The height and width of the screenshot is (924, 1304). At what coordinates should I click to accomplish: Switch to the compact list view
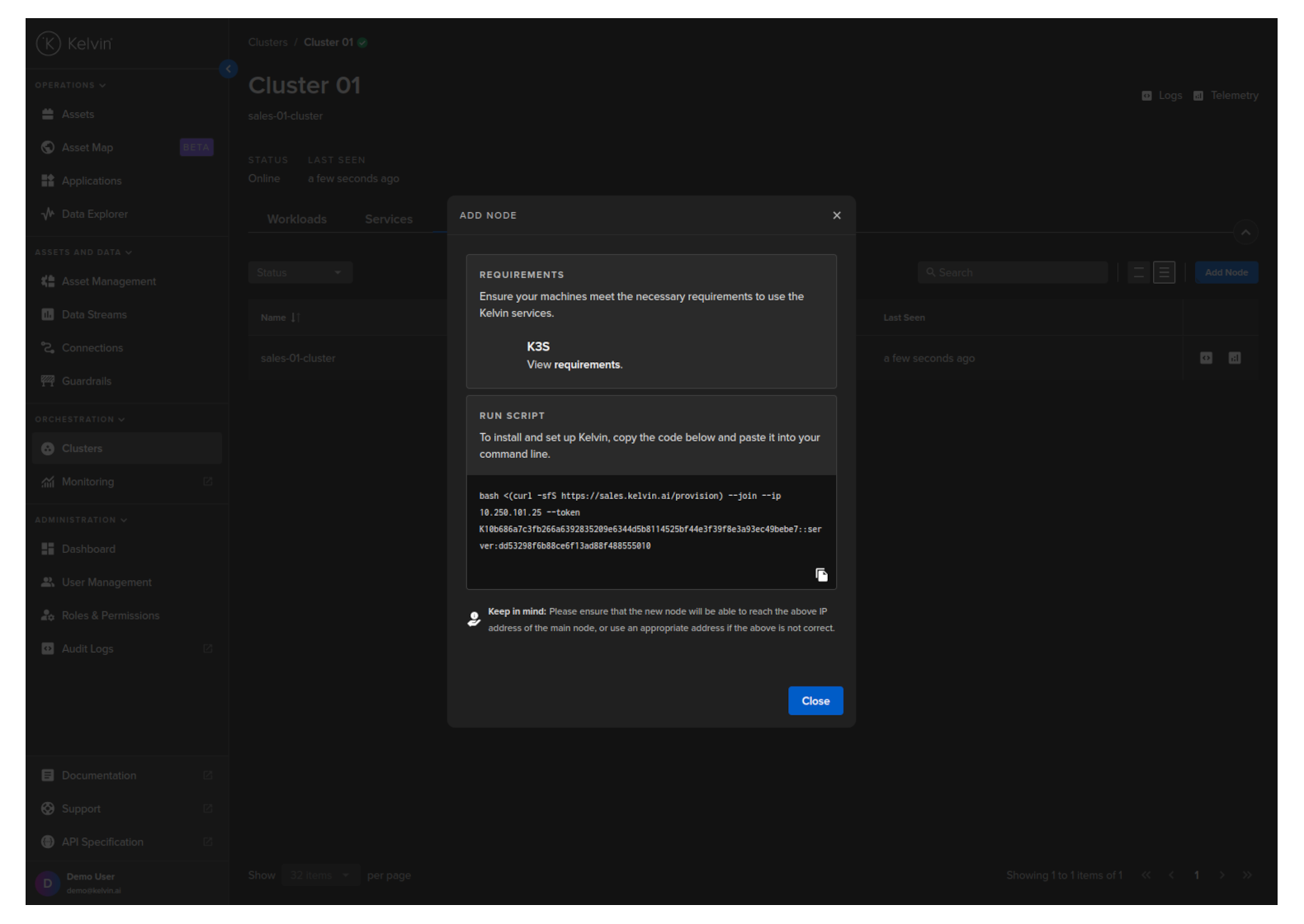[x=1138, y=272]
